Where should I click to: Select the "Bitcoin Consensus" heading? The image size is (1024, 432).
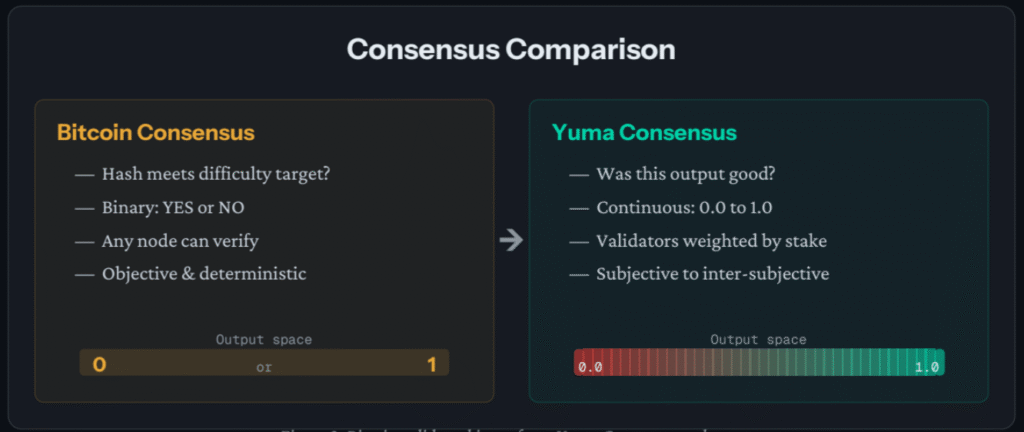(156, 133)
